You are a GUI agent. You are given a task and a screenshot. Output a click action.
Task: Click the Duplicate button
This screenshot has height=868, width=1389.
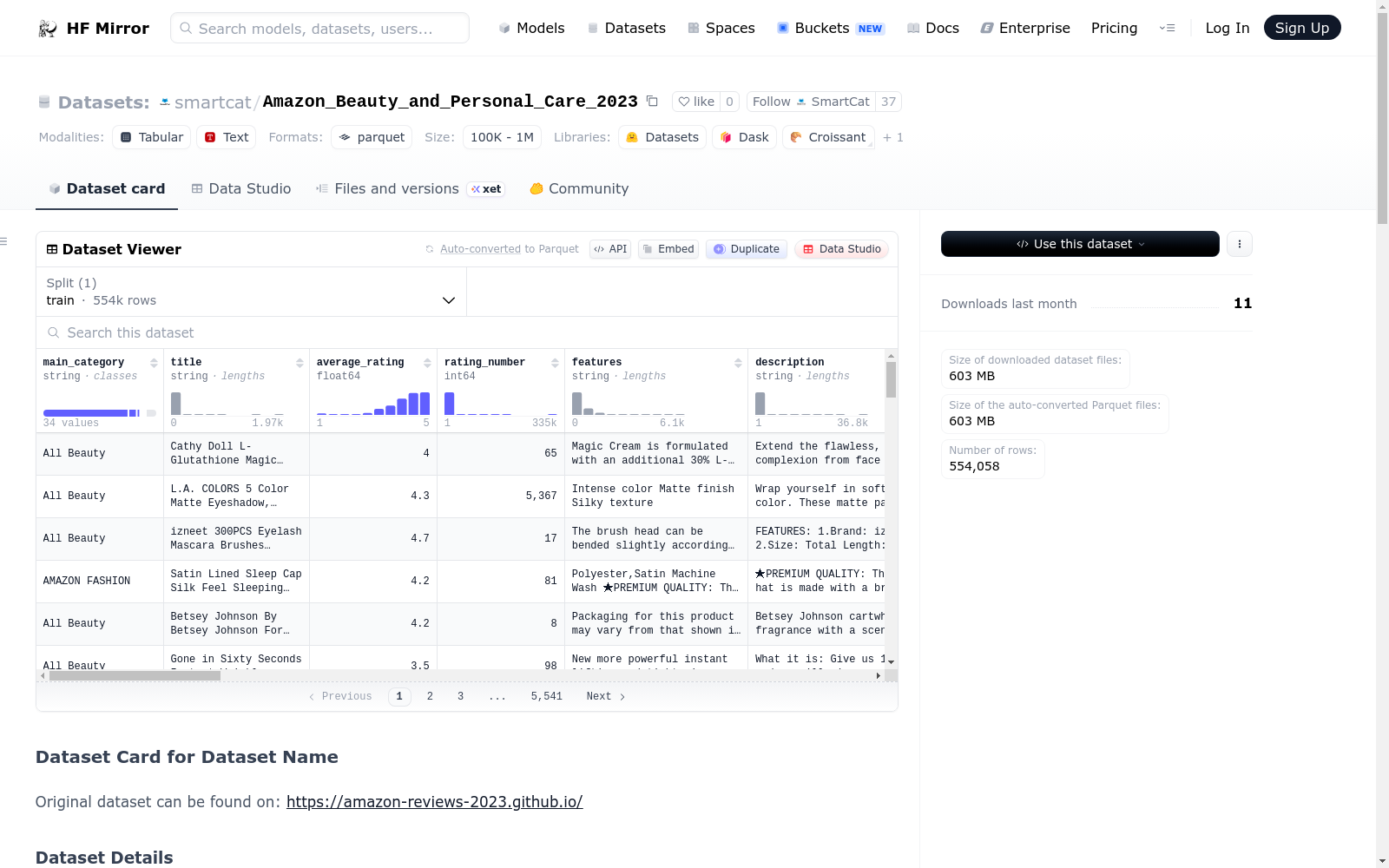[x=747, y=249]
